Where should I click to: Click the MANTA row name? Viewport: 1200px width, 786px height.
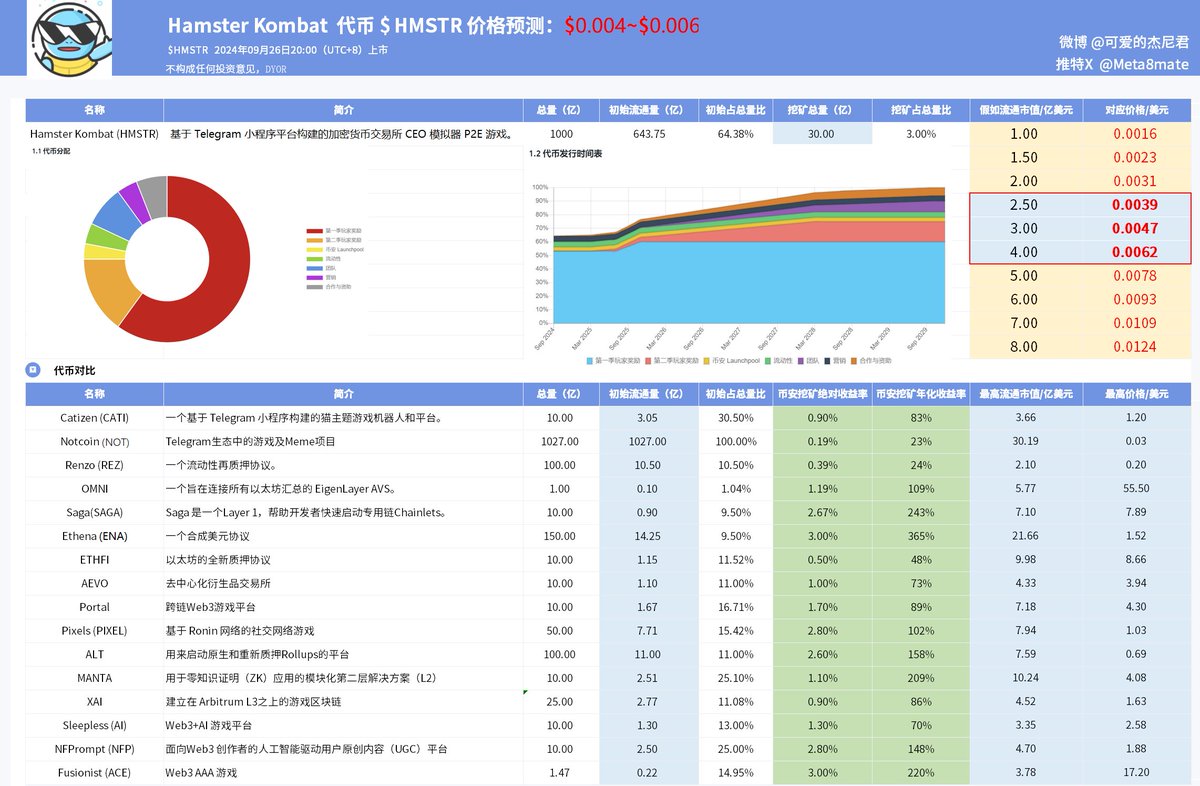[x=94, y=678]
